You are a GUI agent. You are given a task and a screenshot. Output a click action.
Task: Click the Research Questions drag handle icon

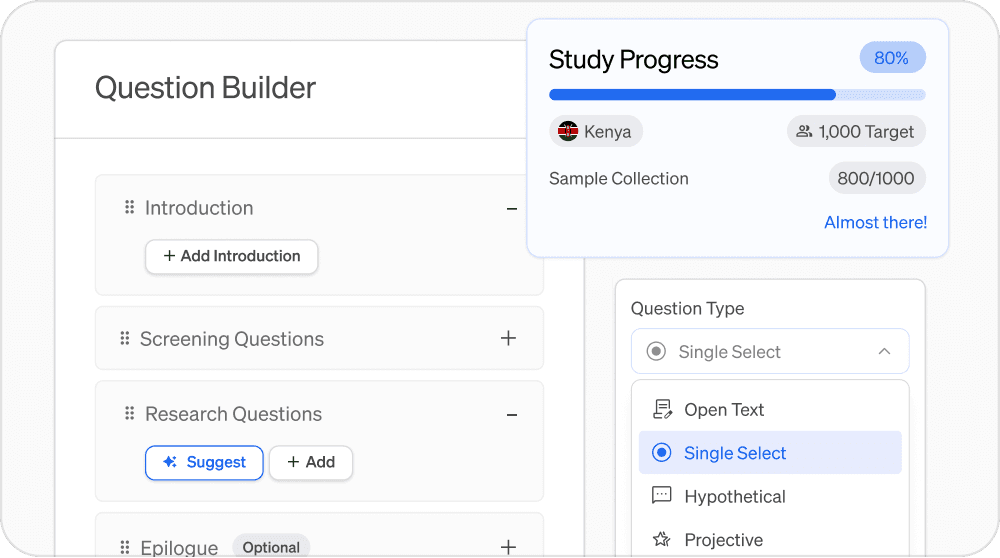click(x=129, y=414)
